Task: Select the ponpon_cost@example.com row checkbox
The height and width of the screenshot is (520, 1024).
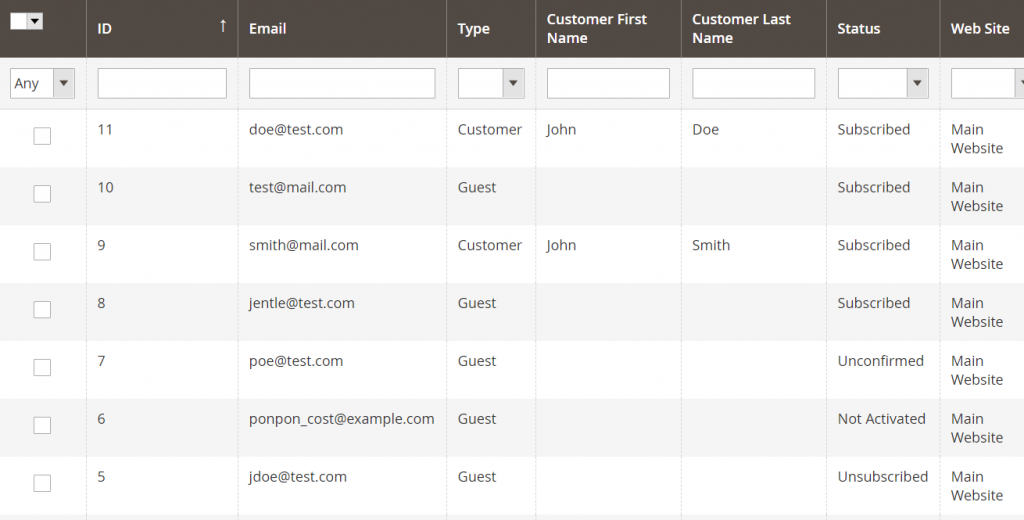Action: click(42, 425)
